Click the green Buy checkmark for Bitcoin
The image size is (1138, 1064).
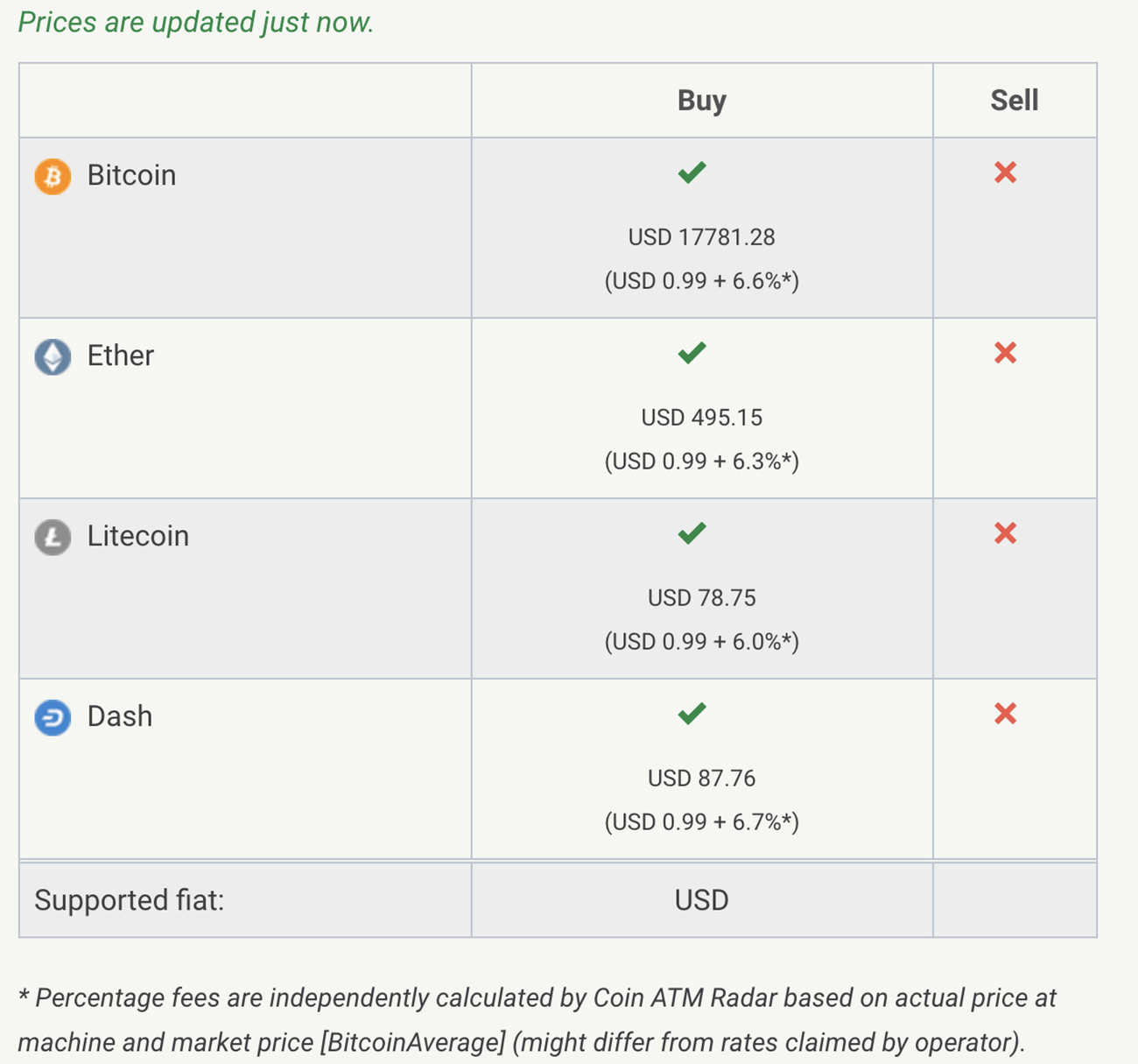click(x=692, y=173)
